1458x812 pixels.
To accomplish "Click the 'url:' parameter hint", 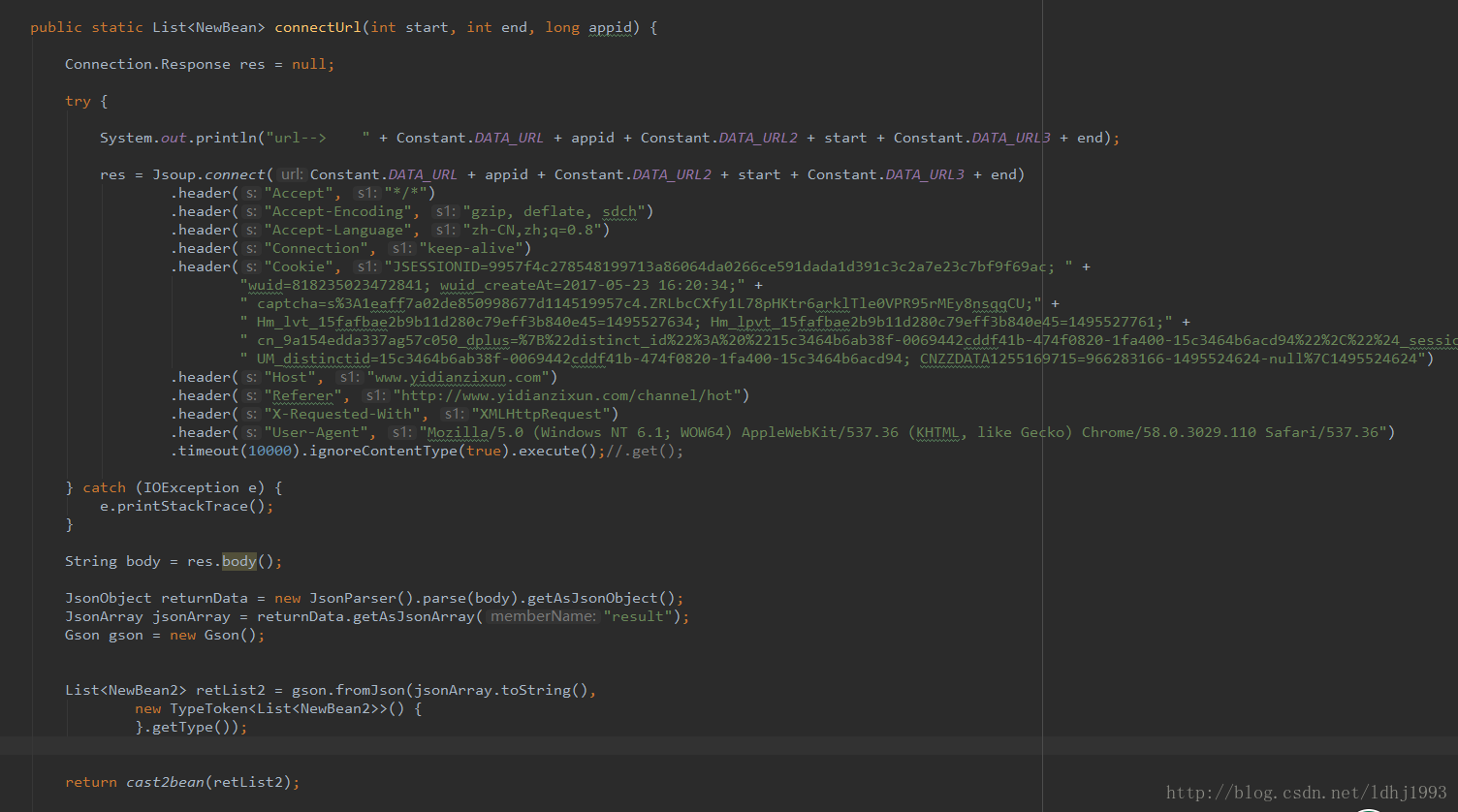I will [x=292, y=174].
